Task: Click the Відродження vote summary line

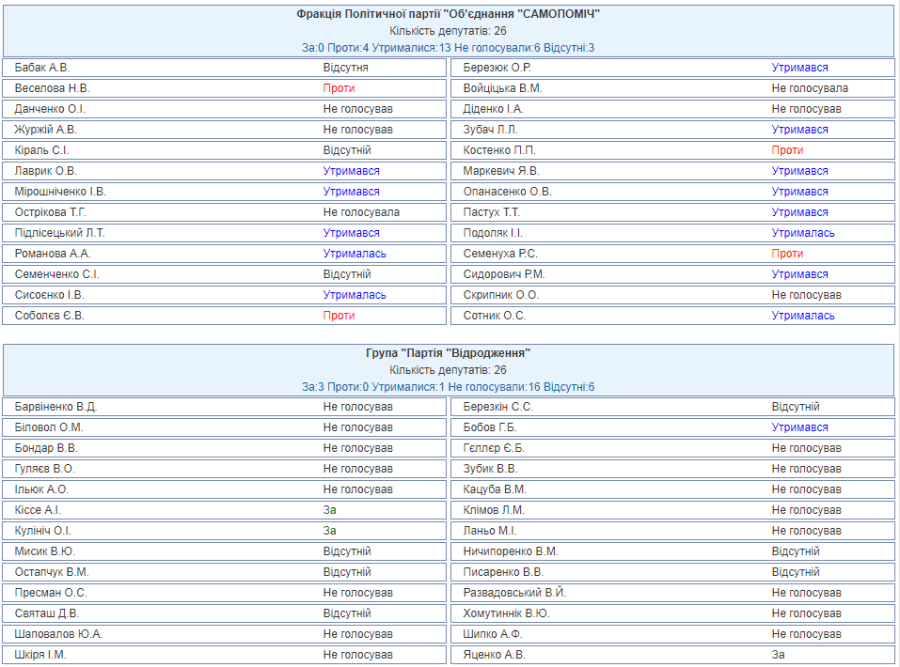Action: [x=448, y=387]
